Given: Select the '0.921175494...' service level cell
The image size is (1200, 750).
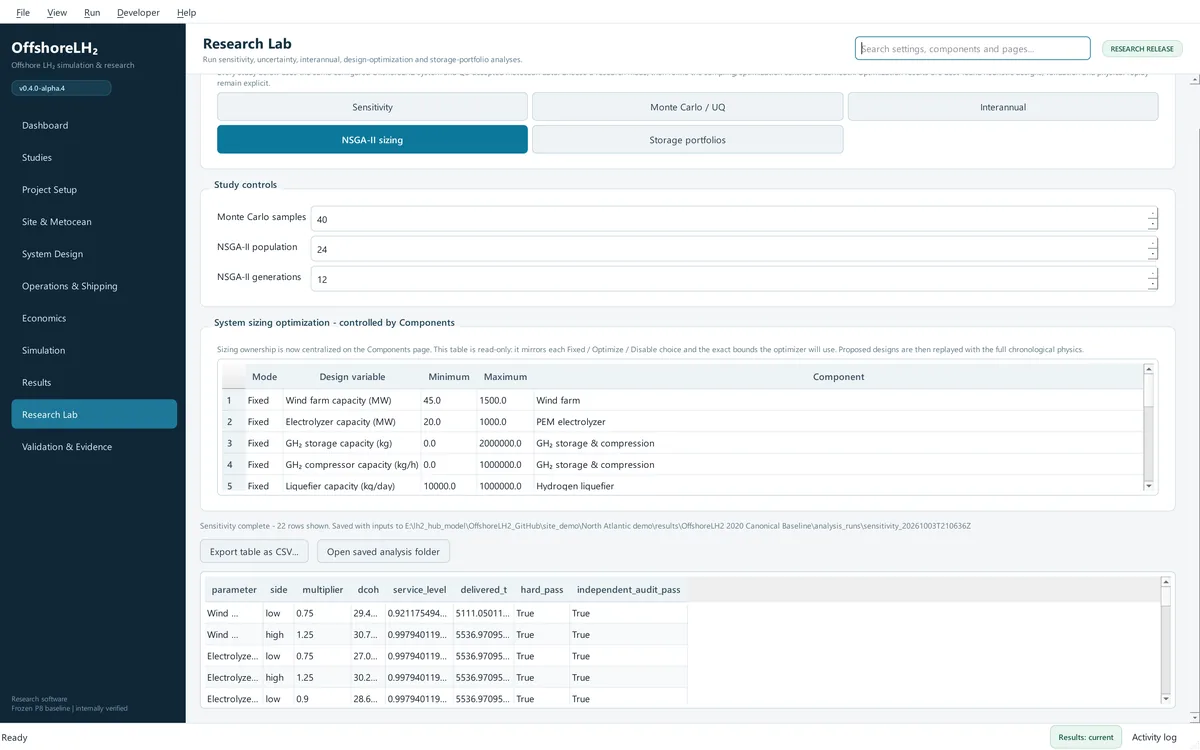Looking at the screenshot, I should 419,613.
